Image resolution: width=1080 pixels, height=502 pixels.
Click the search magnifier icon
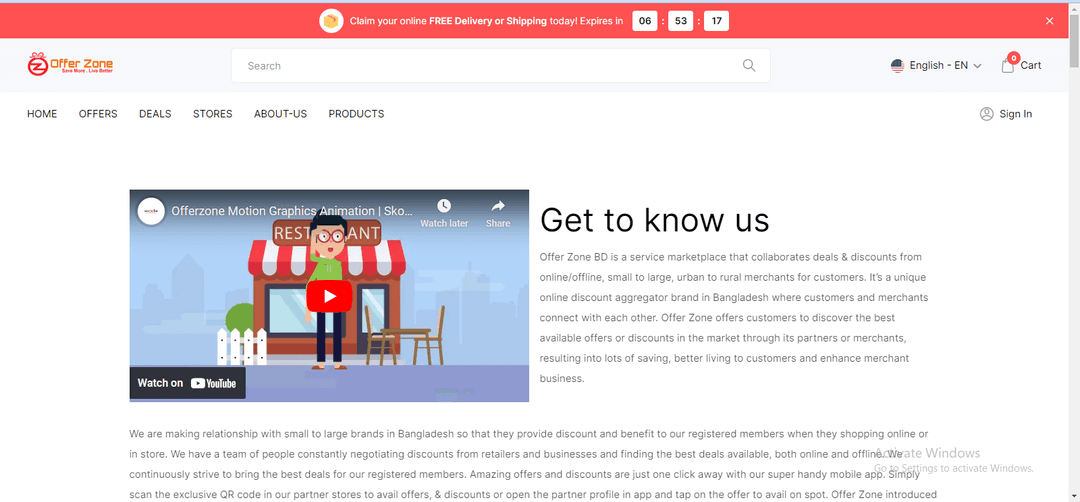coord(749,66)
